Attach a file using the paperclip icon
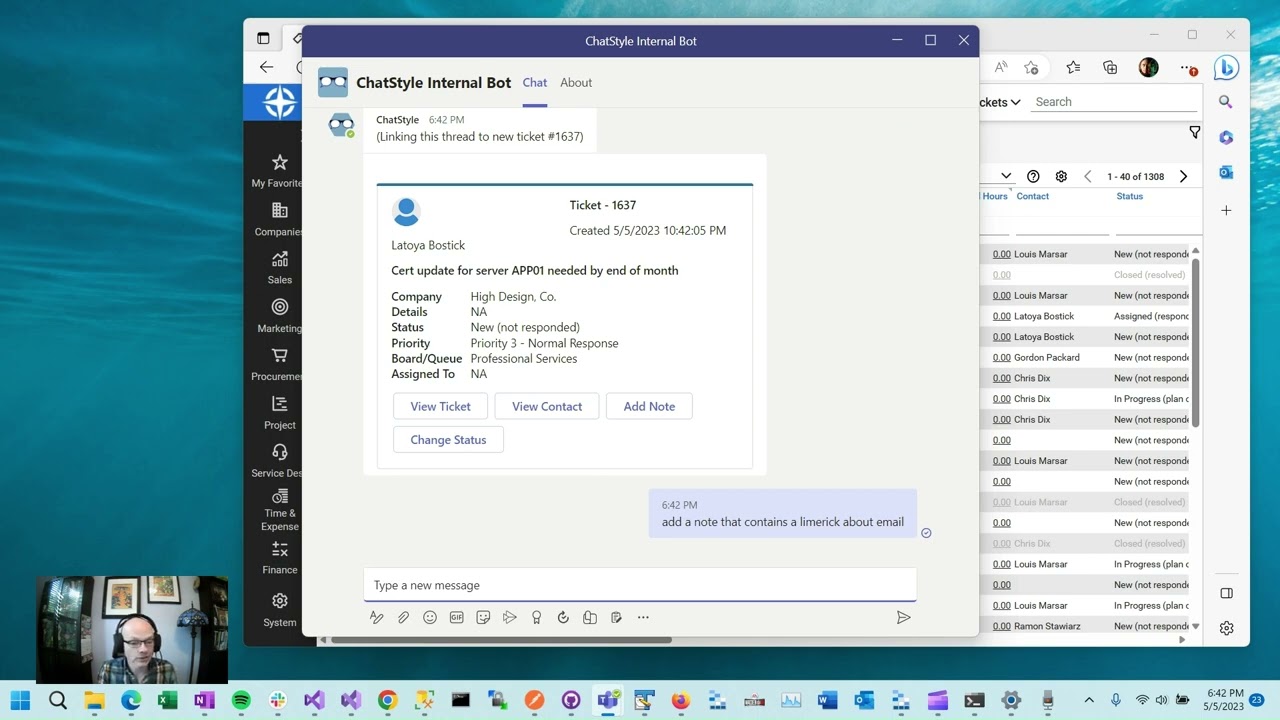The width and height of the screenshot is (1280, 720). 403,618
